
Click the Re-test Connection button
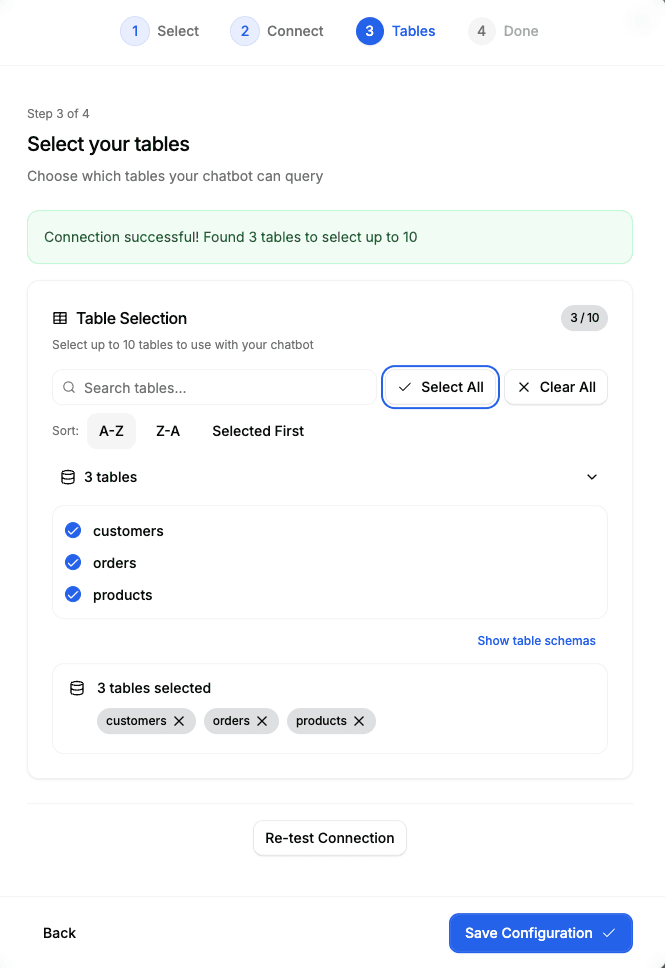click(329, 838)
